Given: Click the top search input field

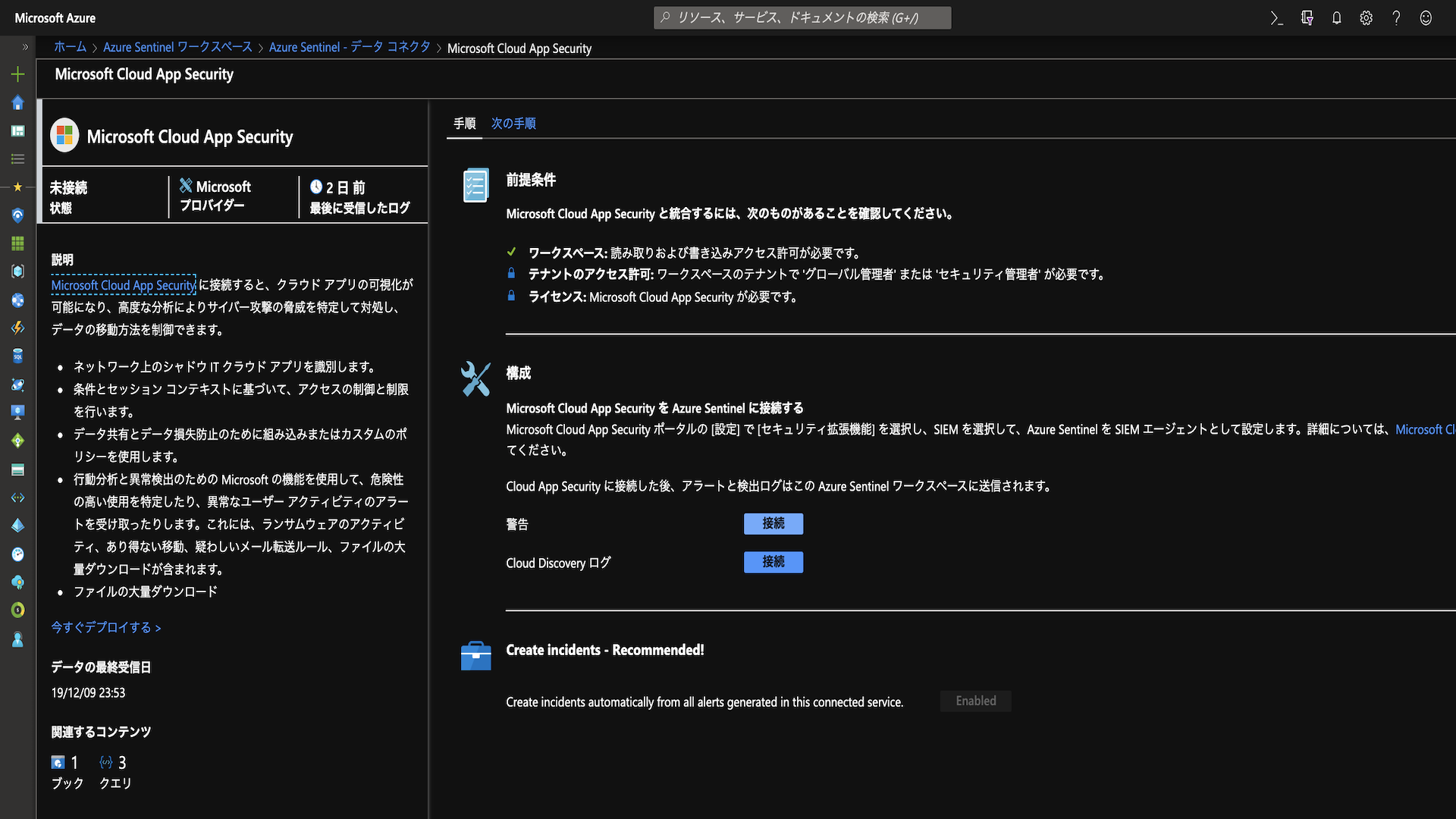Looking at the screenshot, I should (x=802, y=17).
